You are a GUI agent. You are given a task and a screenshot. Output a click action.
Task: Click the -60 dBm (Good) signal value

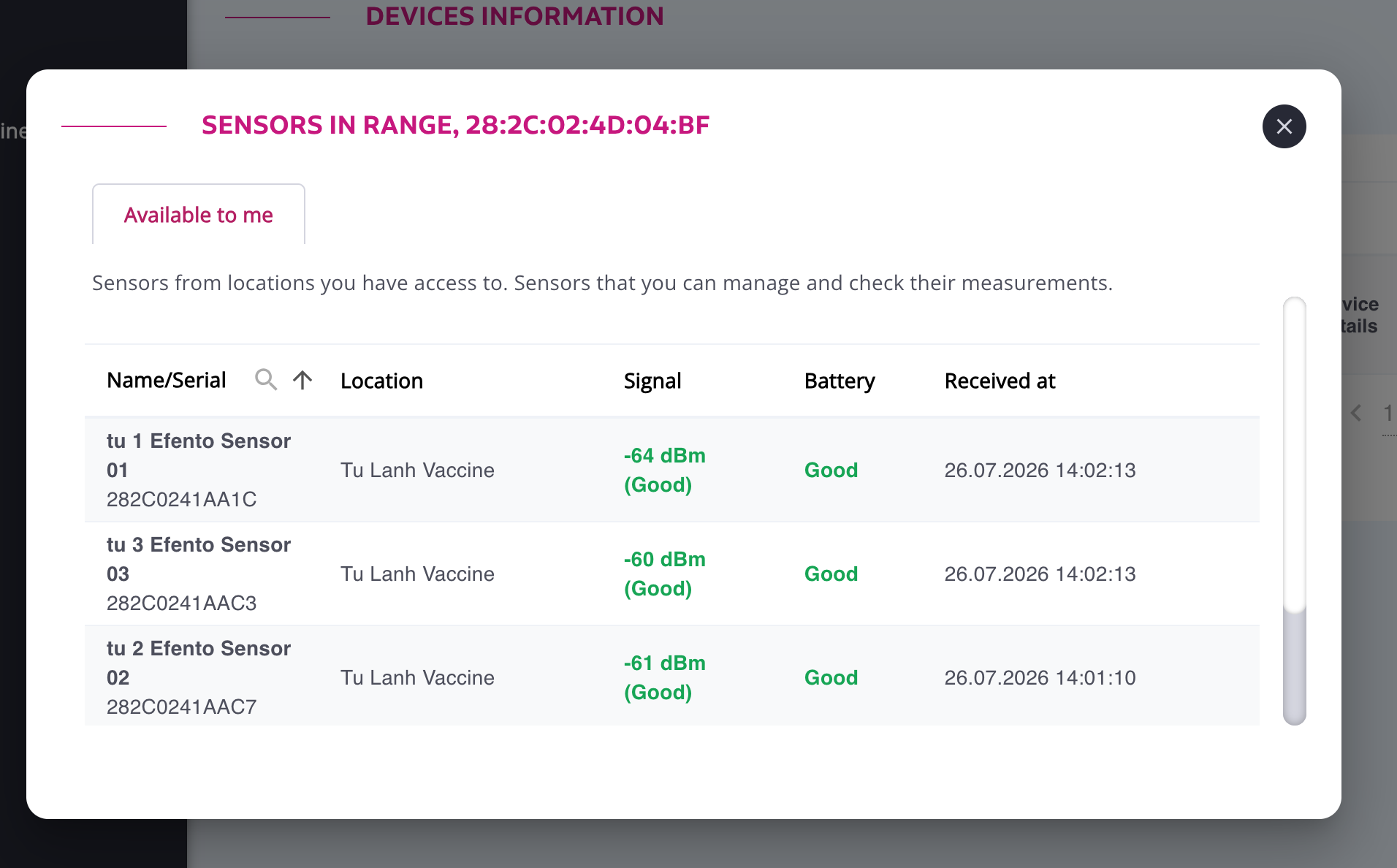point(664,574)
